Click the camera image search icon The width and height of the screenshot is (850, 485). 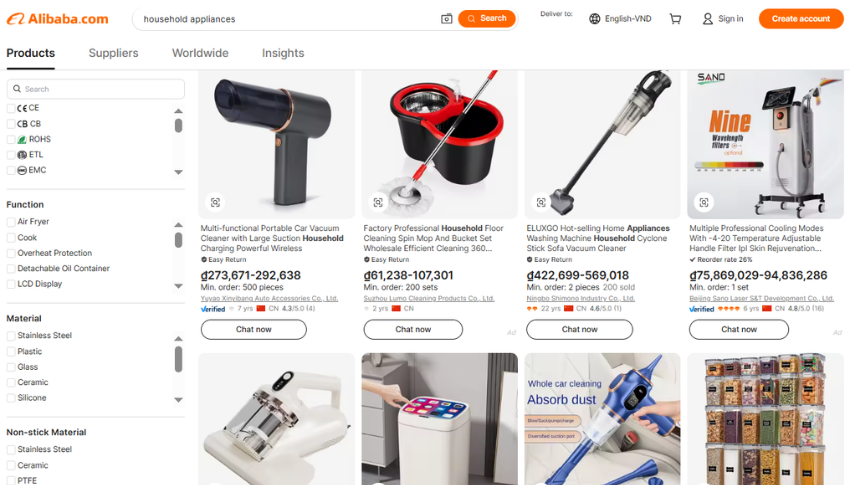click(x=446, y=19)
